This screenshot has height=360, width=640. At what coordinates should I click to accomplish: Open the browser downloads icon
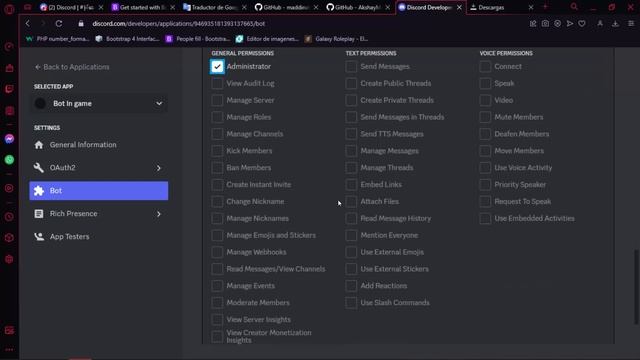pyautogui.click(x=615, y=24)
